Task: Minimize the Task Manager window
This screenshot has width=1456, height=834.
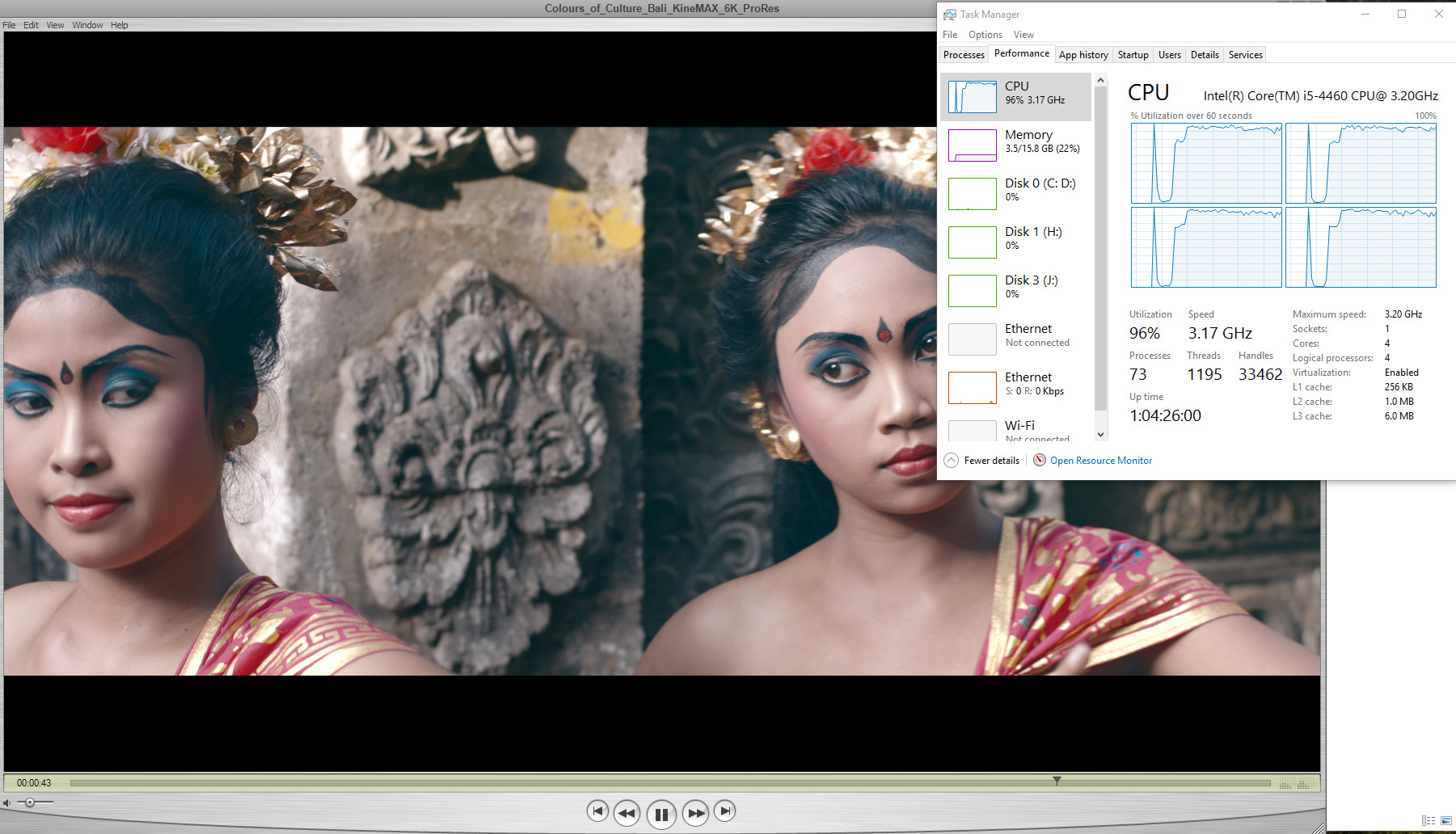Action: coord(1365,14)
